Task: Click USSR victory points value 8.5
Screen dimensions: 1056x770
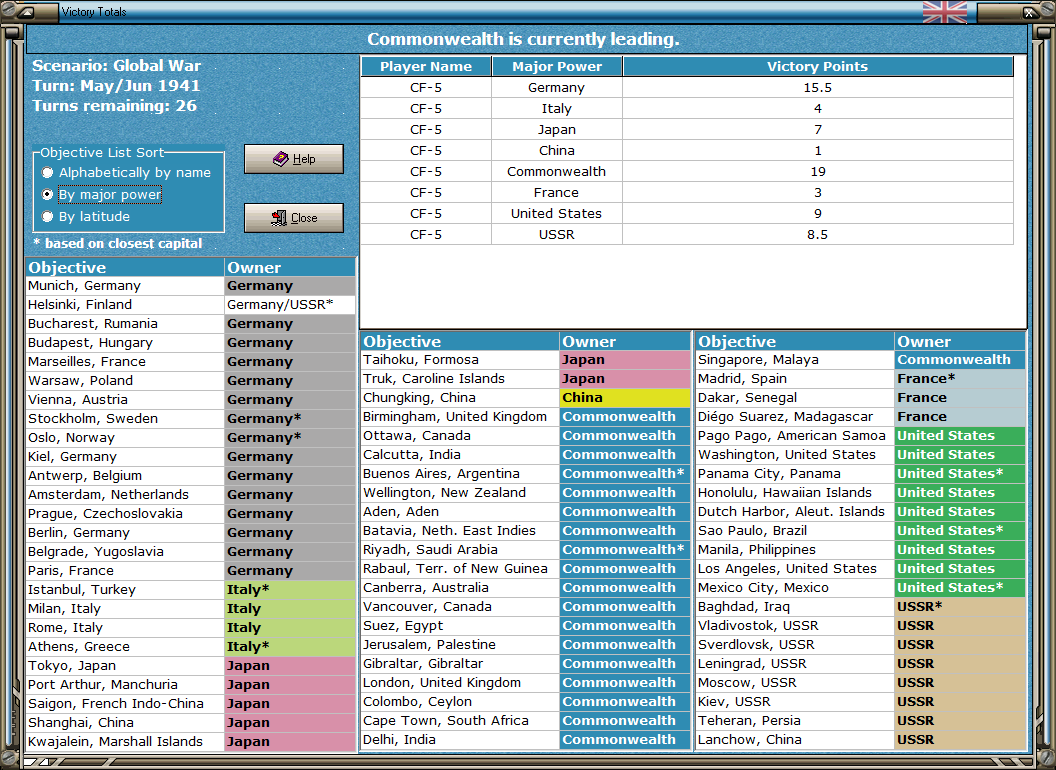Action: 818,234
